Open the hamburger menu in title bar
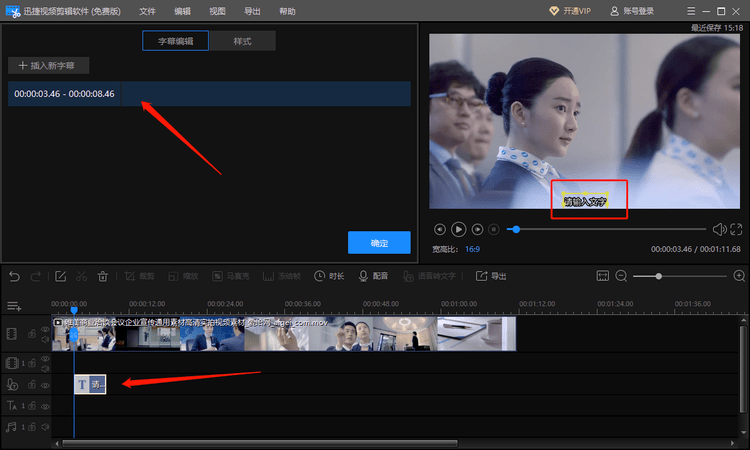The height and width of the screenshot is (450, 750). 691,11
